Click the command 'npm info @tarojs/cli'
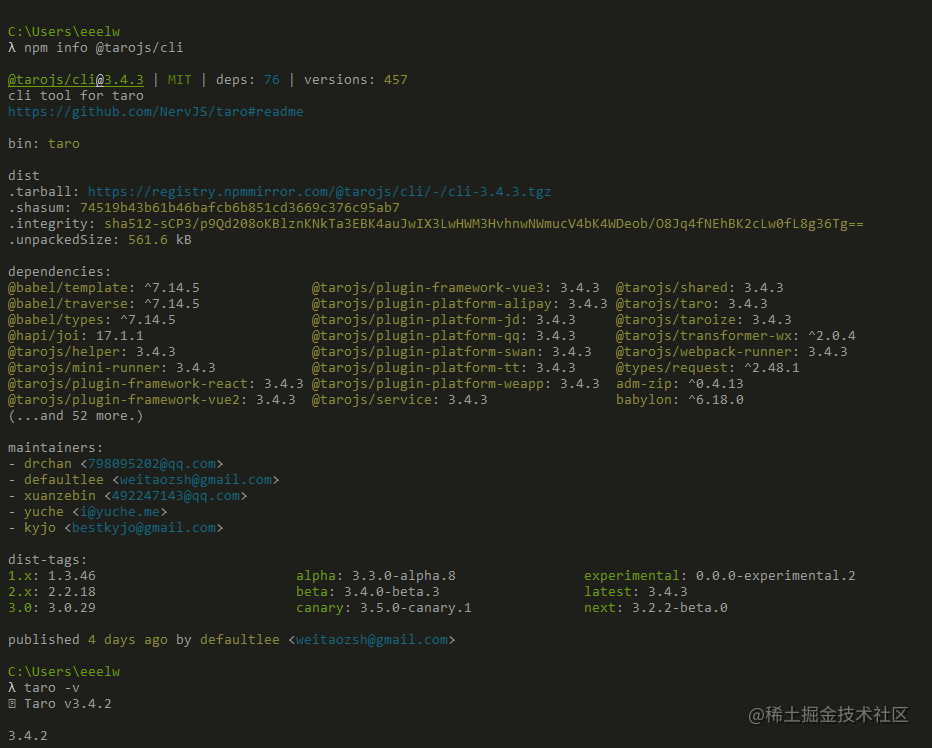932x748 pixels. pyautogui.click(x=103, y=48)
